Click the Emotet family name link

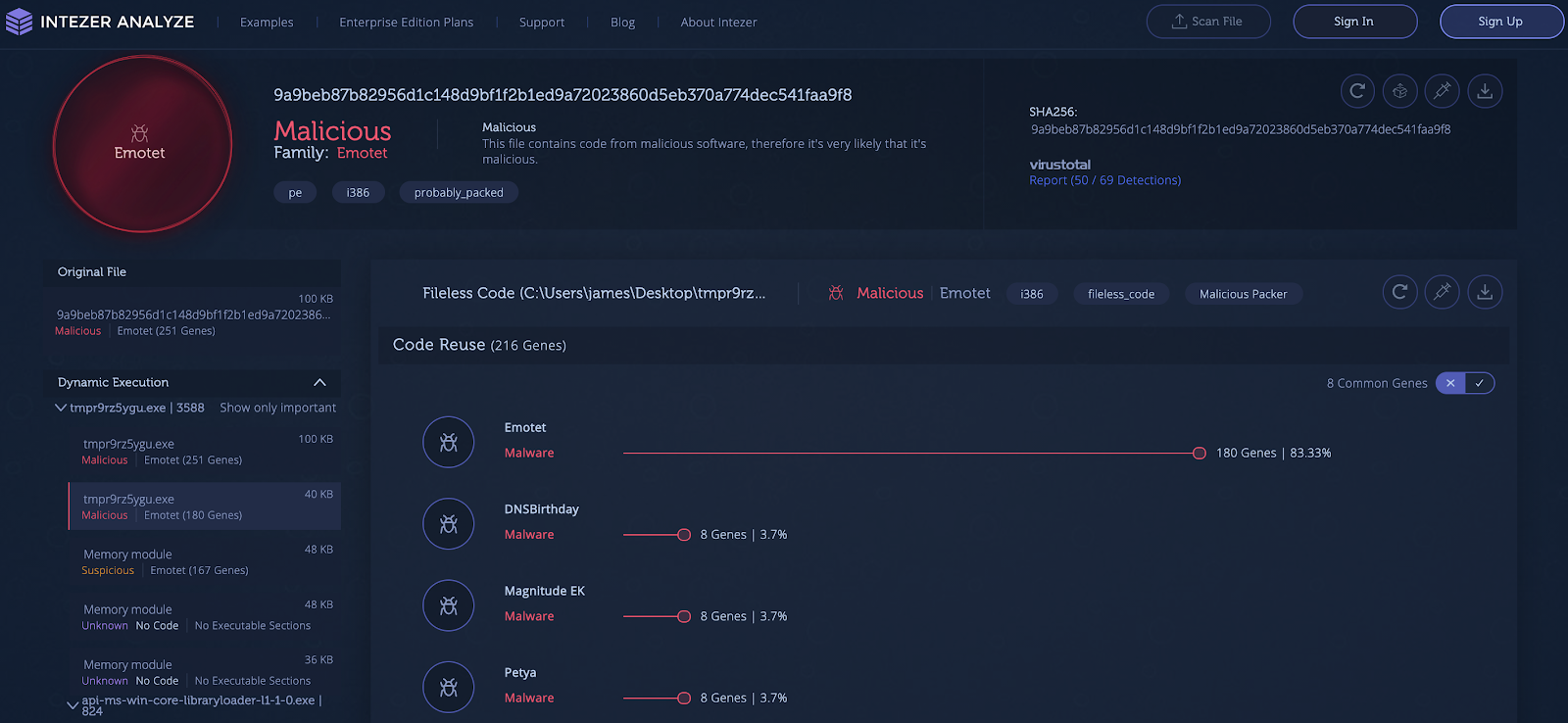[363, 153]
